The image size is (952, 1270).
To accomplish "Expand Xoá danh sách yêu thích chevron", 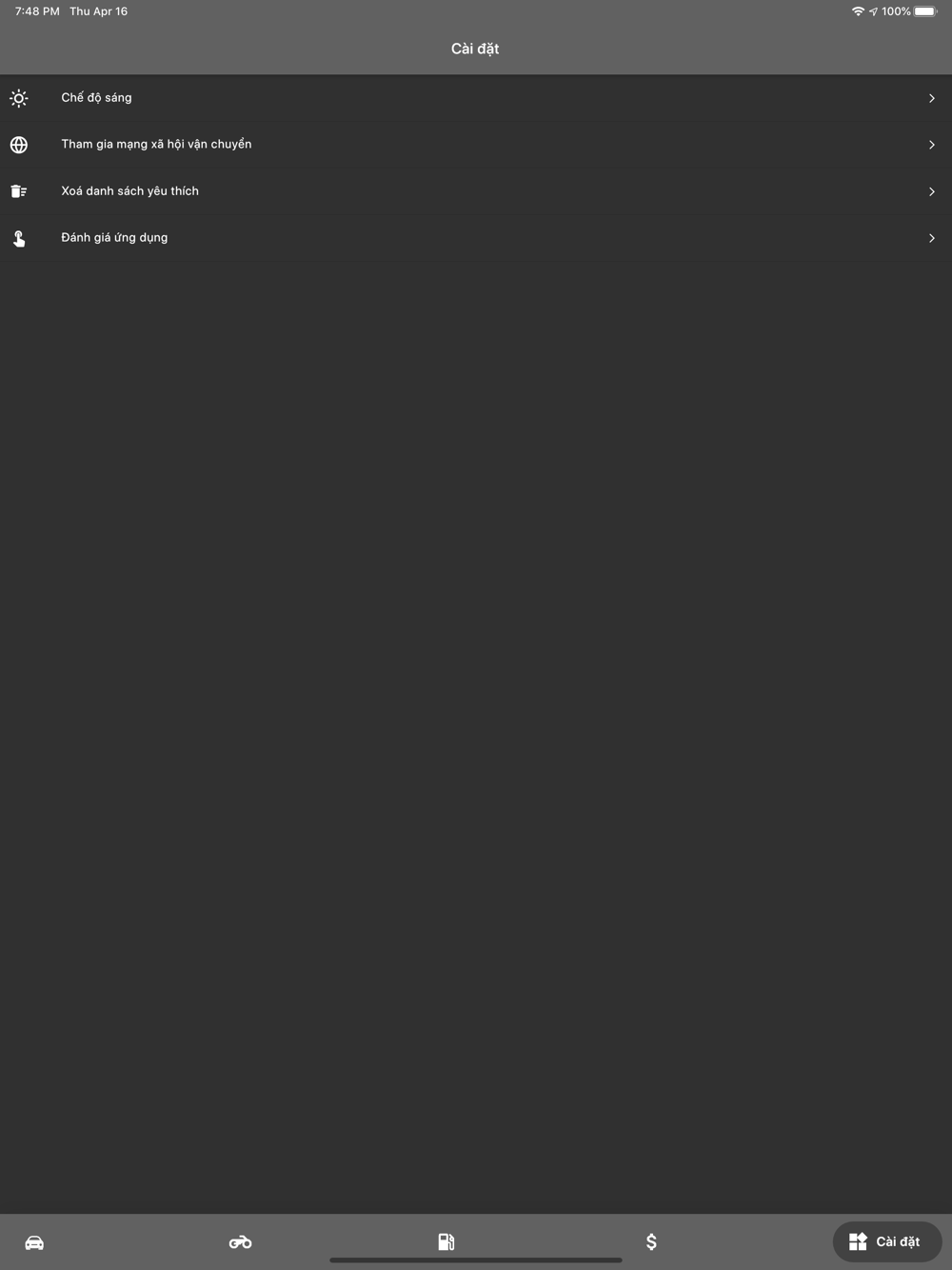I will coord(932,191).
